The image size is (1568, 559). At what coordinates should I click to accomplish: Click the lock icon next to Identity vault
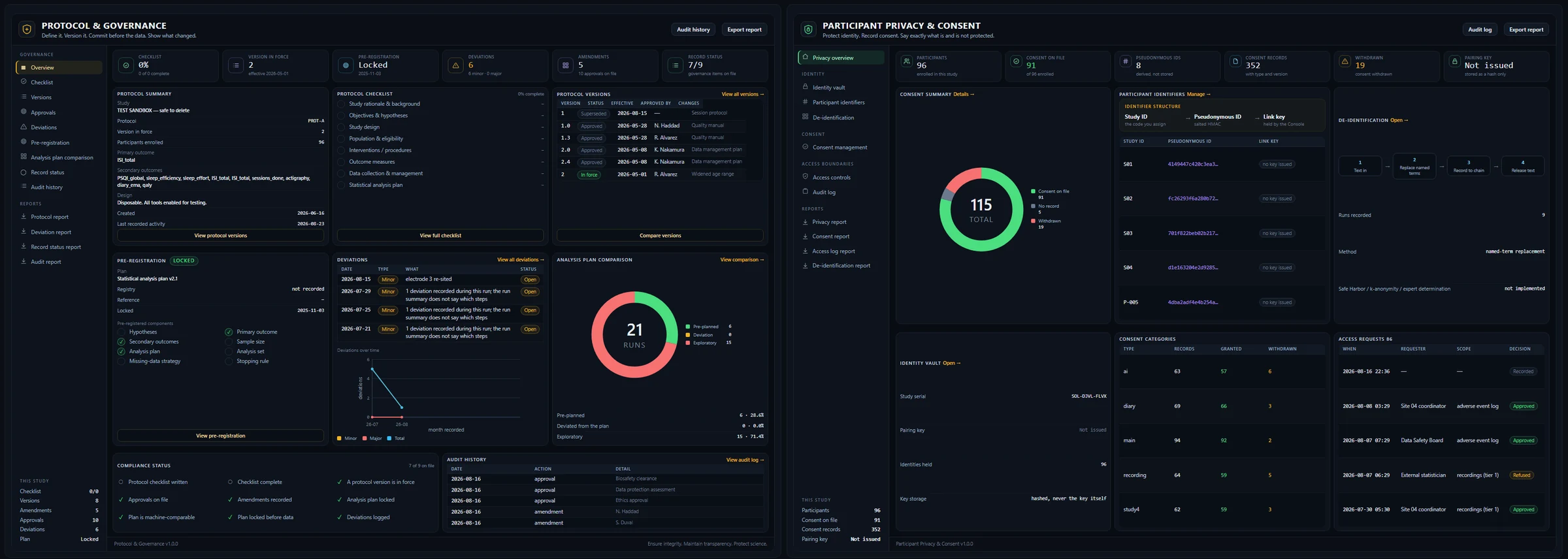click(x=805, y=87)
